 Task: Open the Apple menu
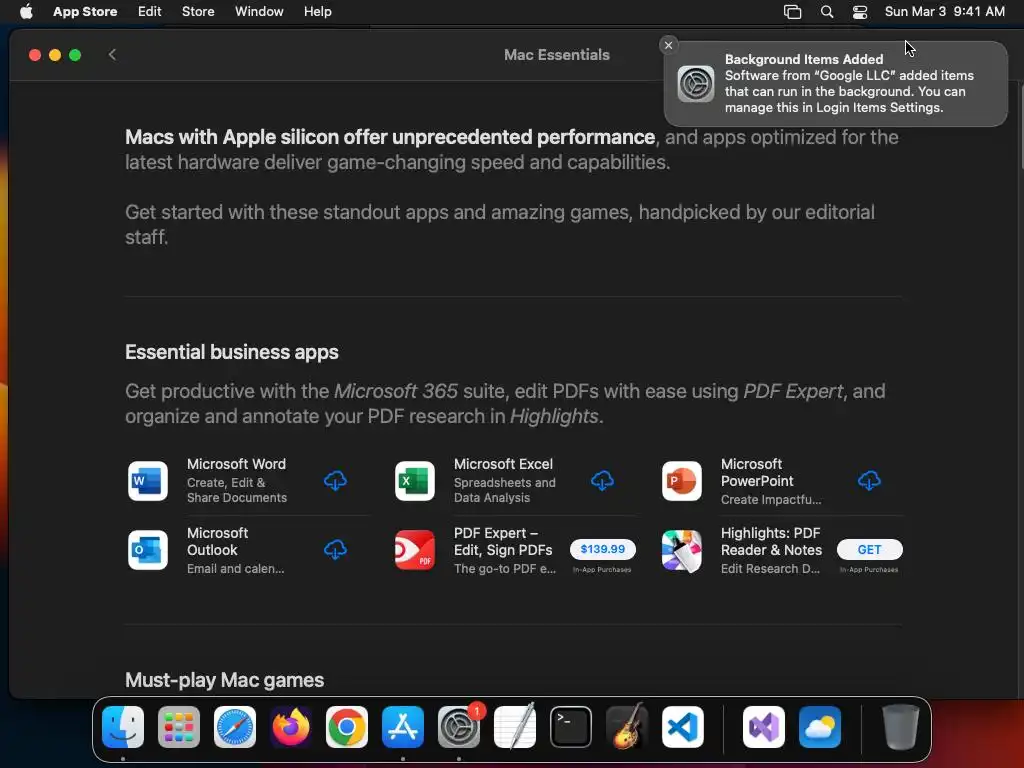[x=26, y=12]
